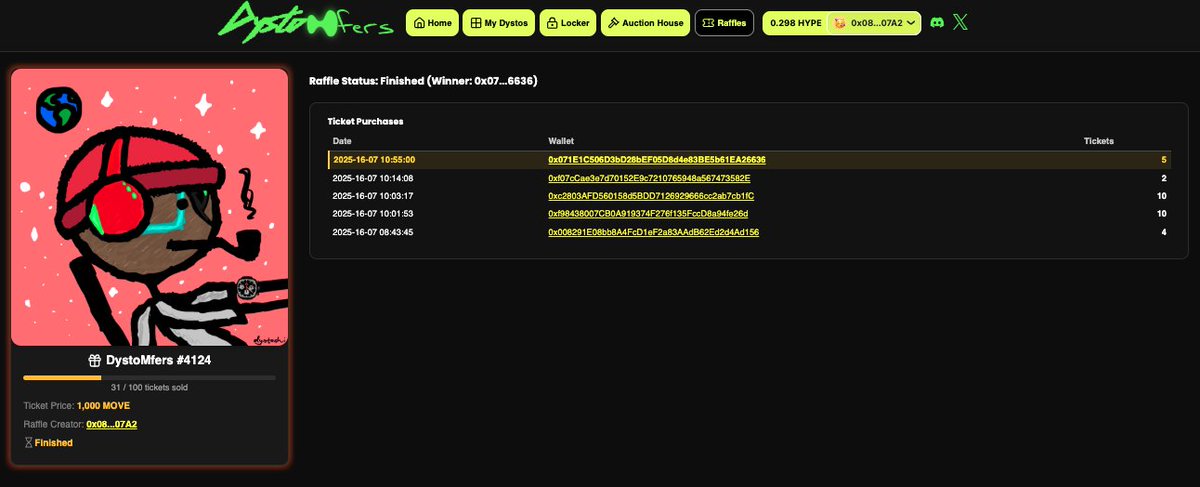Go to My Dystos
This screenshot has height=487, width=1200.
click(499, 22)
